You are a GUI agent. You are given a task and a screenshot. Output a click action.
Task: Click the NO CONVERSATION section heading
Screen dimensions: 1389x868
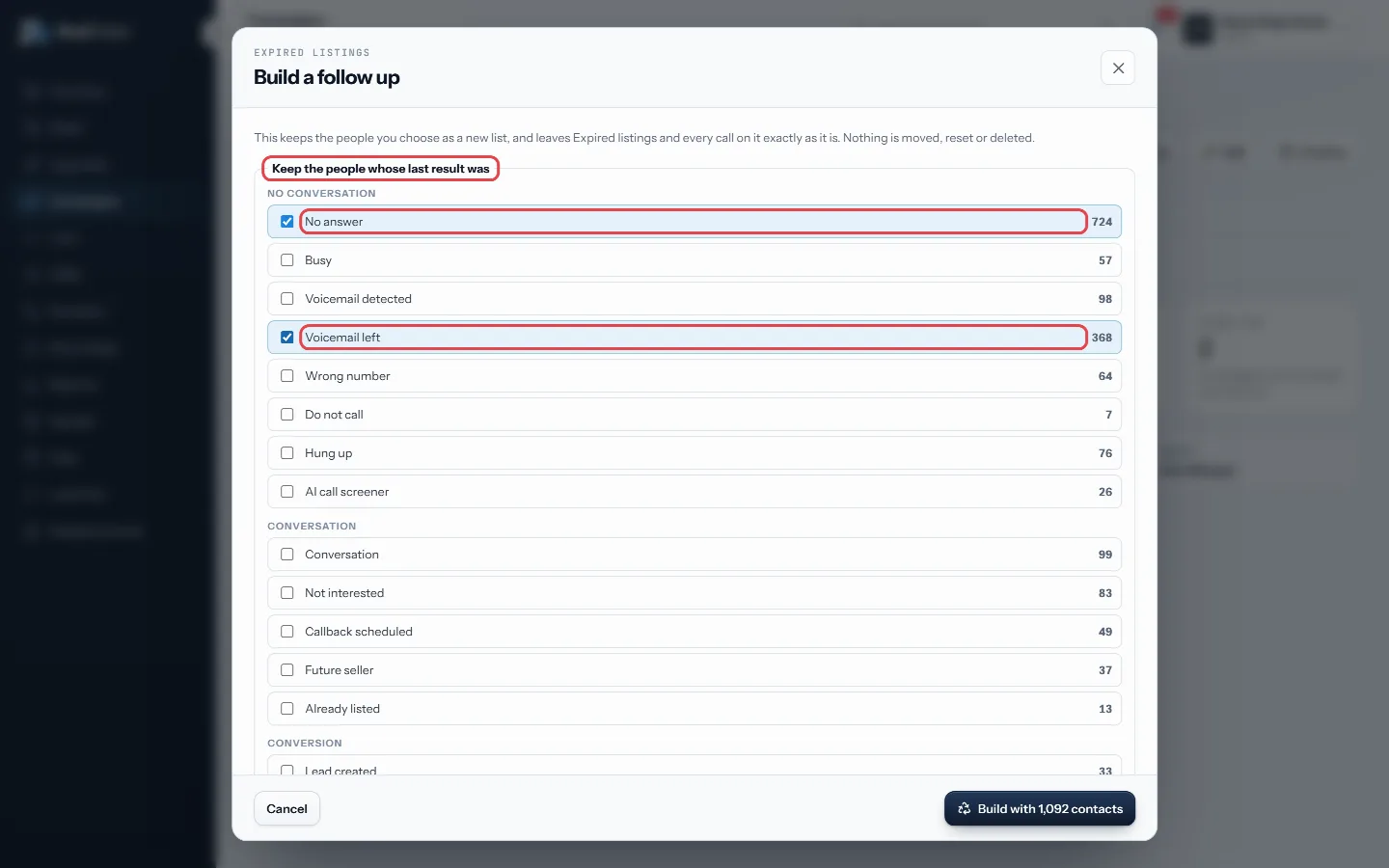pos(321,194)
